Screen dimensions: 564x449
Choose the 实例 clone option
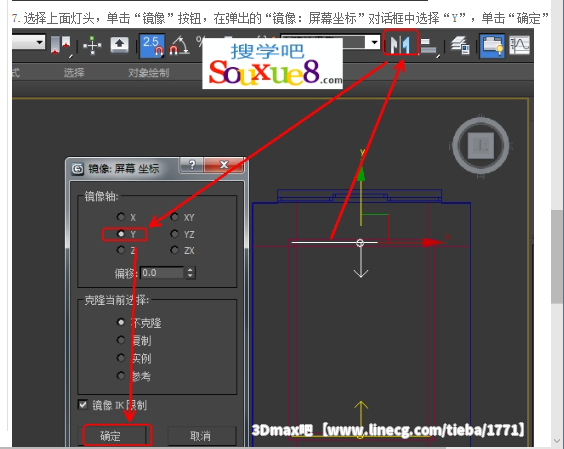click(121, 358)
